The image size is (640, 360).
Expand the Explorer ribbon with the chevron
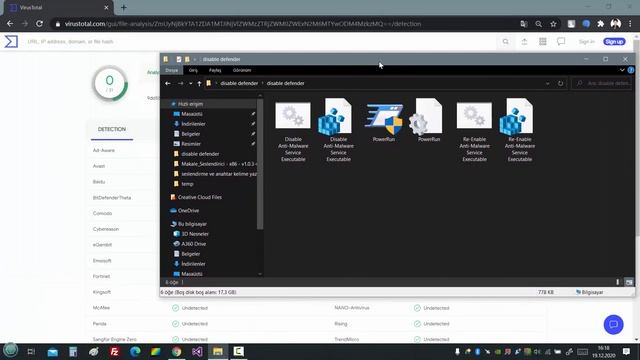point(622,70)
